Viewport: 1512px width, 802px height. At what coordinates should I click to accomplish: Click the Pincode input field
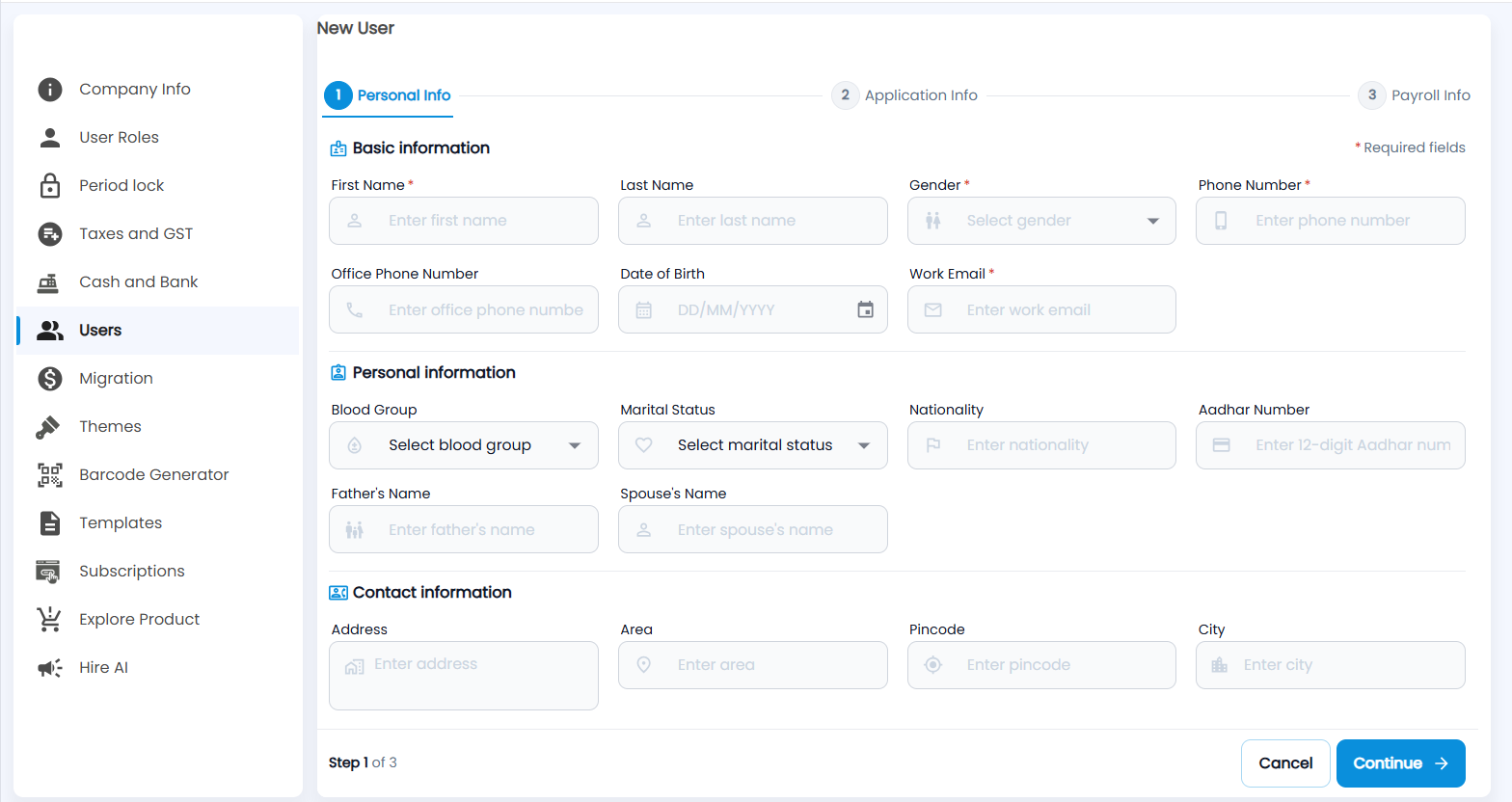1041,665
